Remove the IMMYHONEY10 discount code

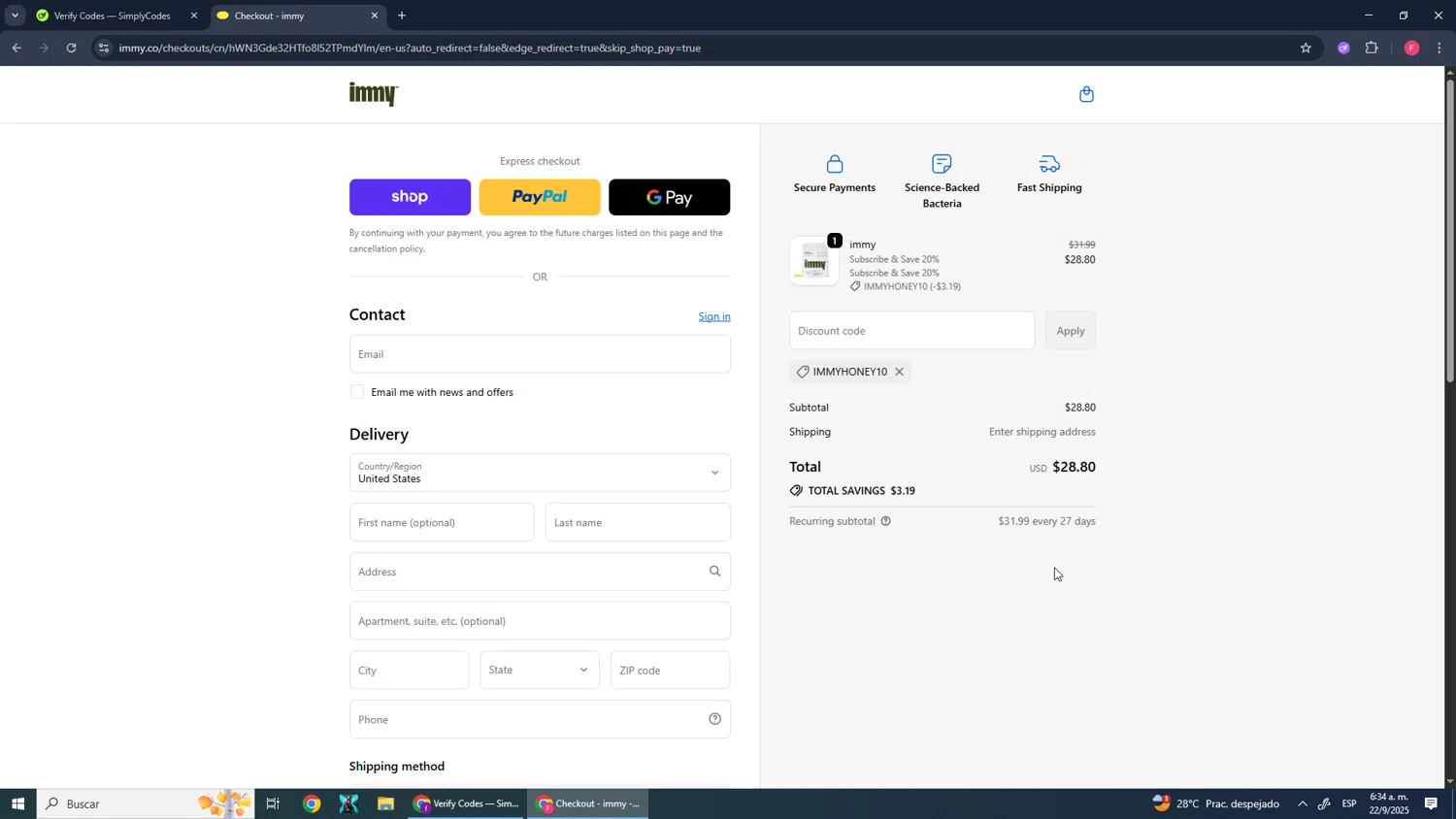tap(900, 372)
